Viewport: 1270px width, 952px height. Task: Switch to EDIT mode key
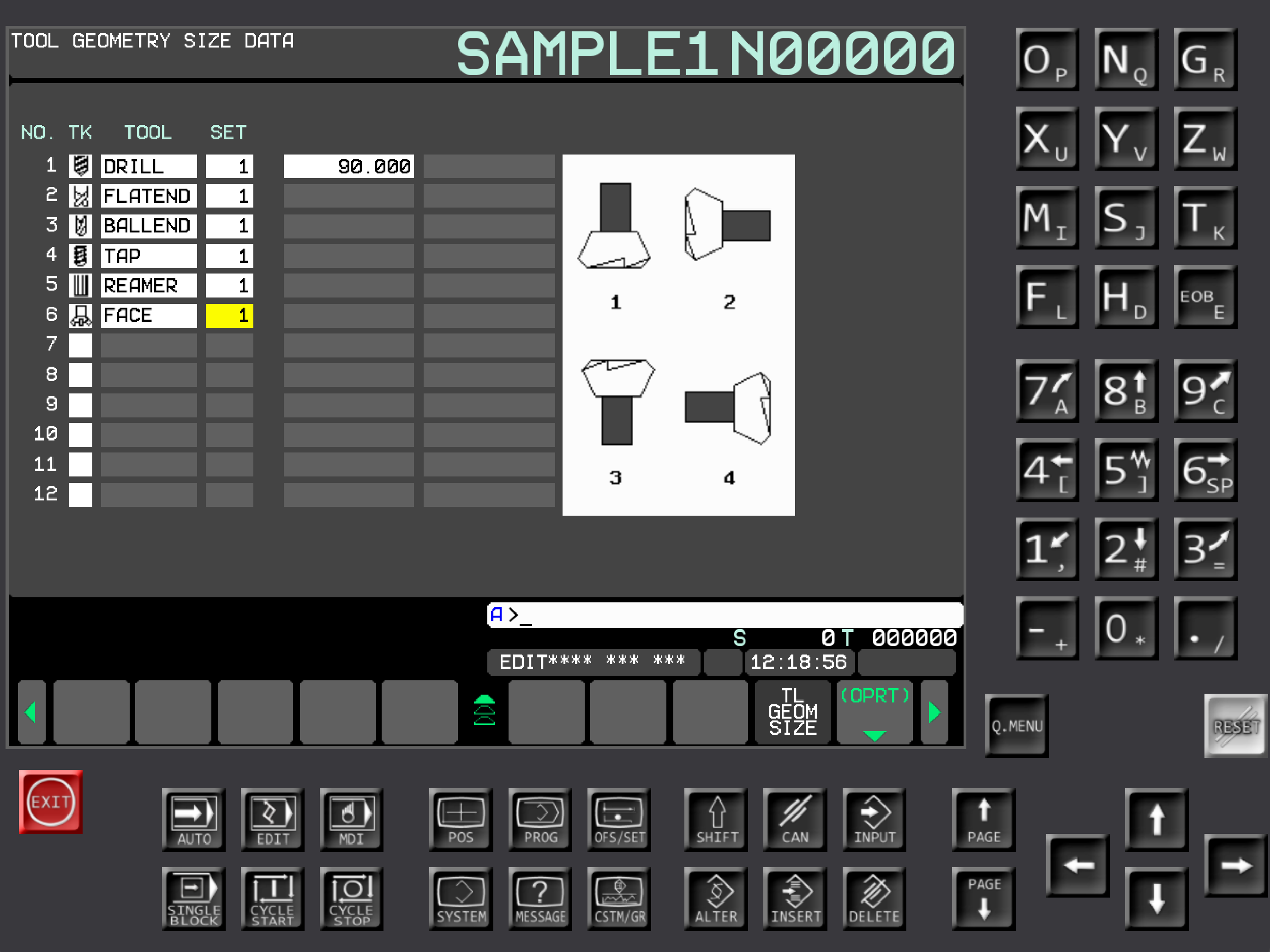273,820
